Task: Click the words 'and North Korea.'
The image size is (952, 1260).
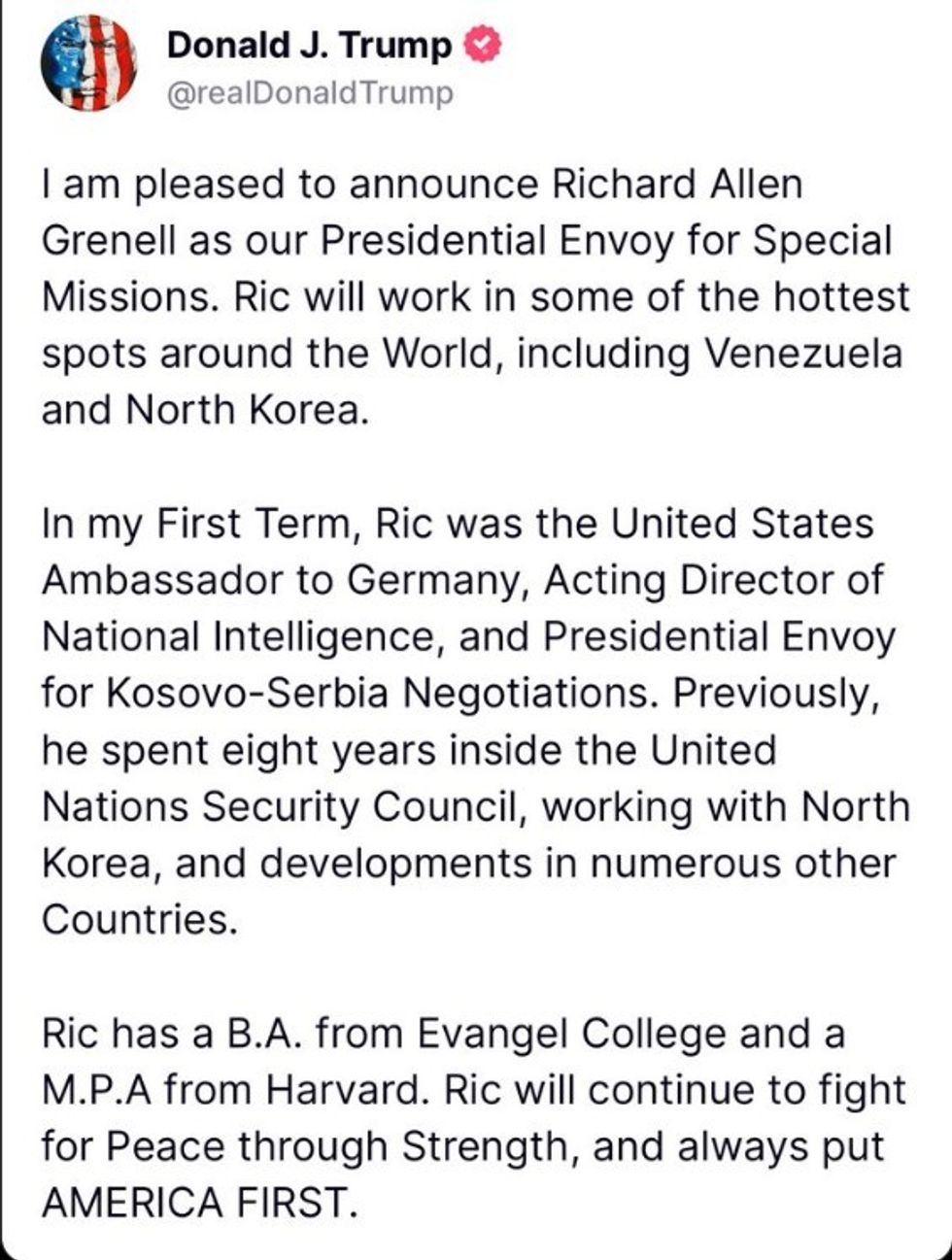Action: 205,410
